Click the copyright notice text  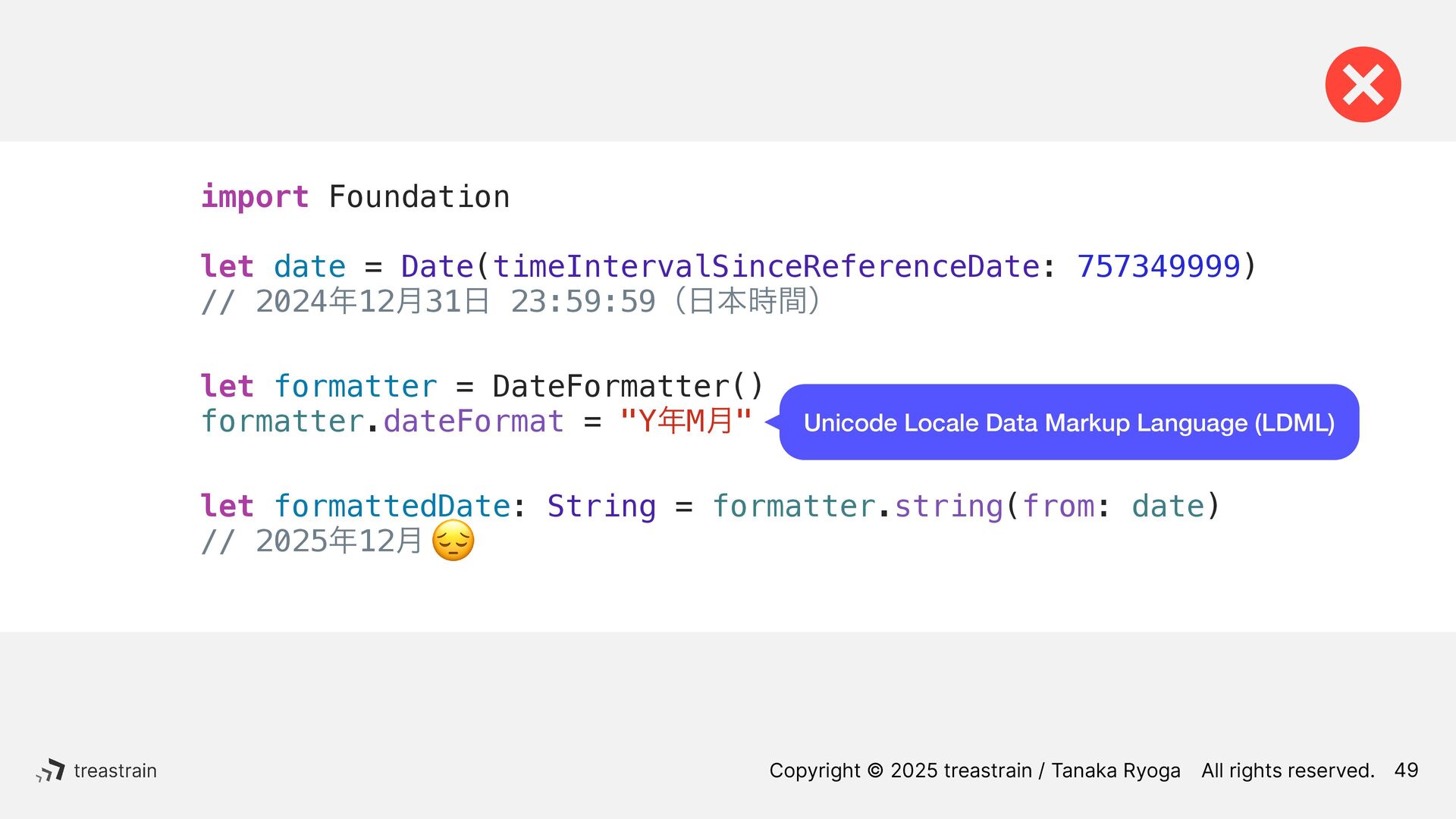974,770
